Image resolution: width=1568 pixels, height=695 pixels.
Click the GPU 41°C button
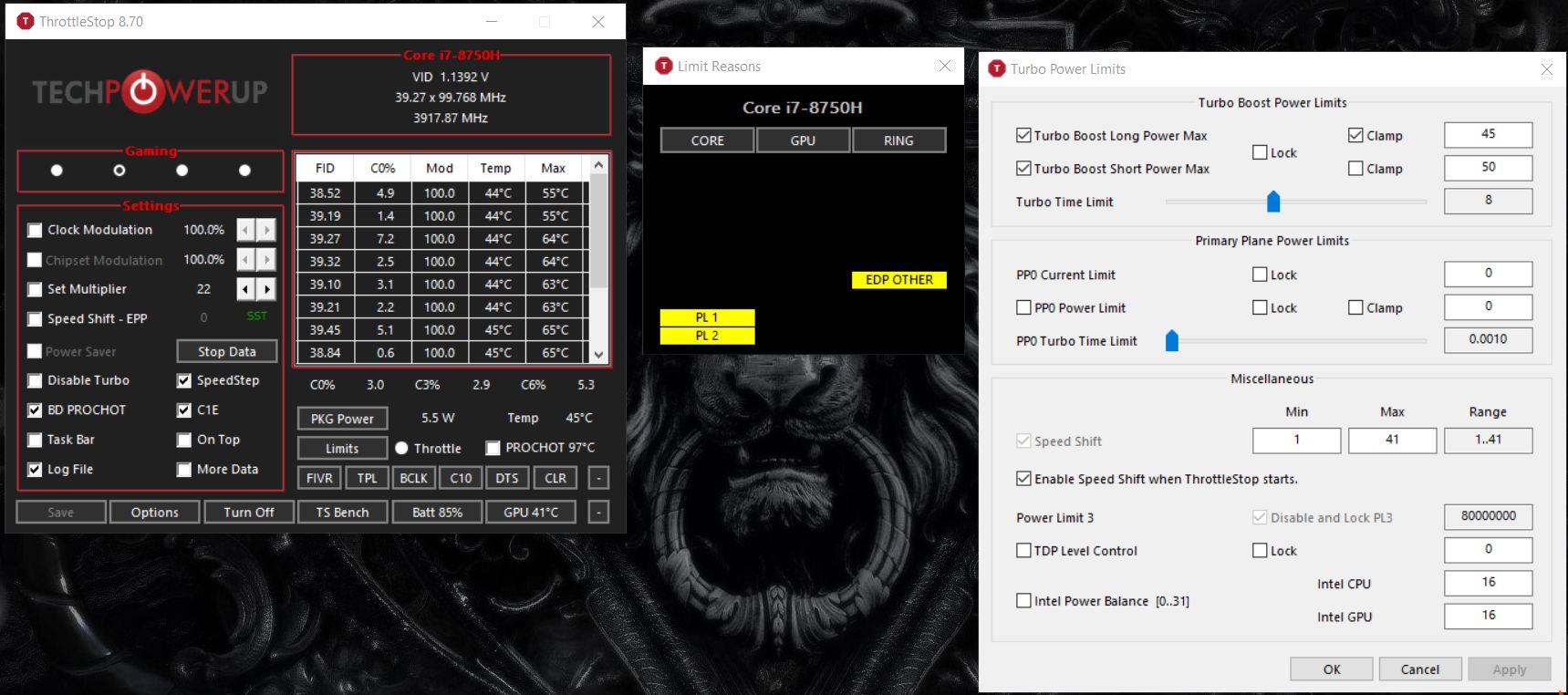click(x=531, y=513)
